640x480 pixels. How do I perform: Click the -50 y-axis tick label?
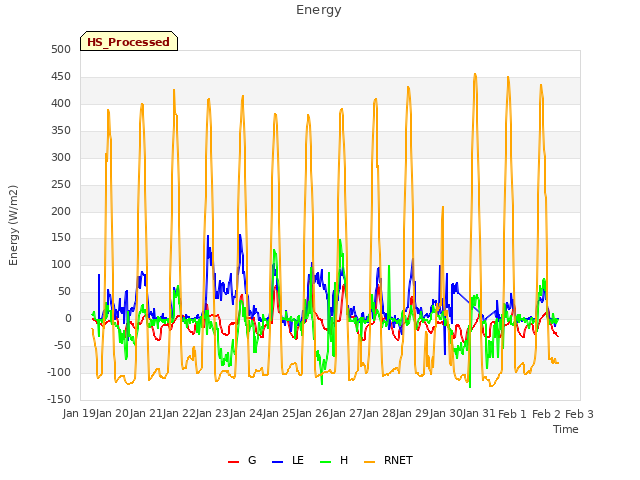click(x=62, y=345)
